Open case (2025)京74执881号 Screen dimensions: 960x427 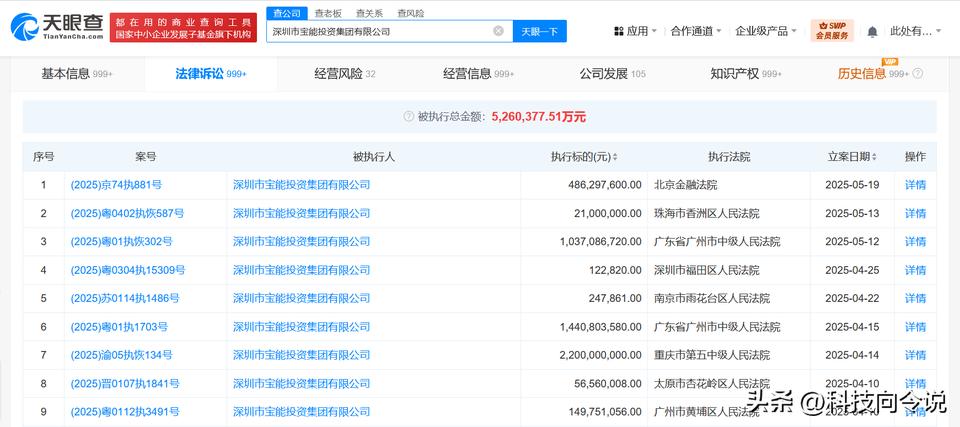coord(116,185)
